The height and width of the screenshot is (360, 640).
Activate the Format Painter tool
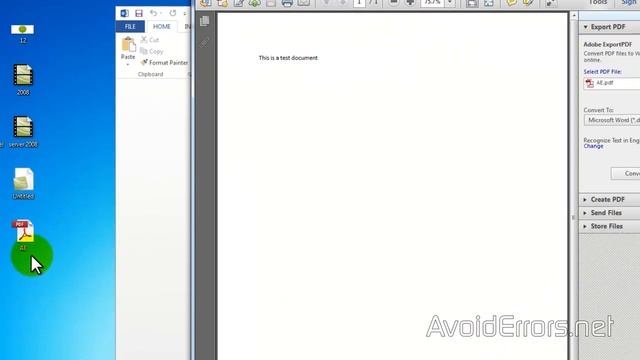[x=164, y=62]
